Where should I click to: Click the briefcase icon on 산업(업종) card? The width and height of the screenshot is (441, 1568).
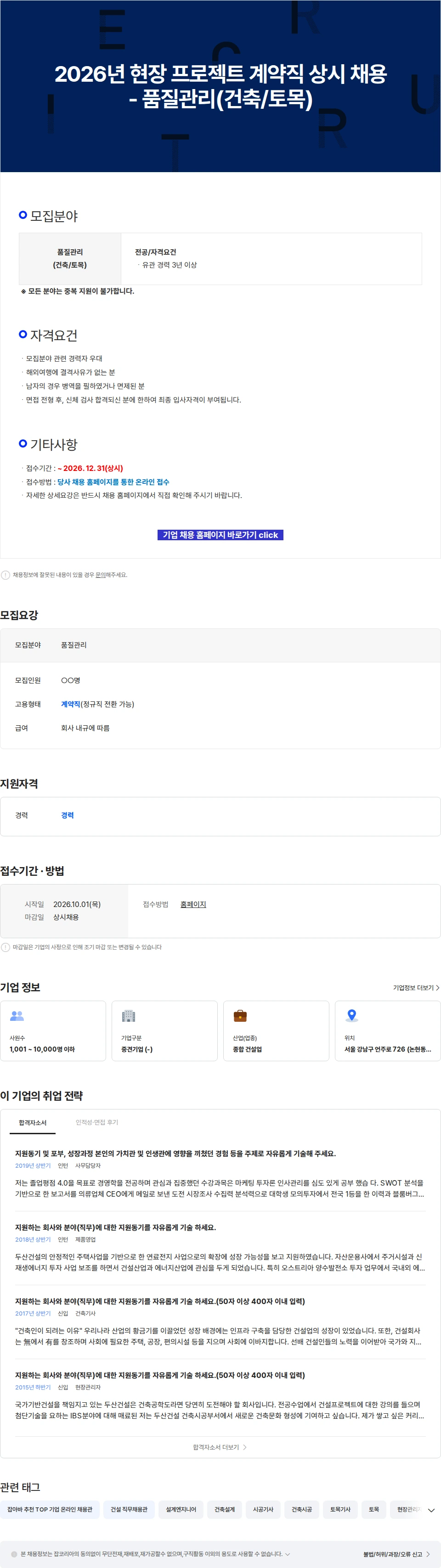(x=240, y=1015)
